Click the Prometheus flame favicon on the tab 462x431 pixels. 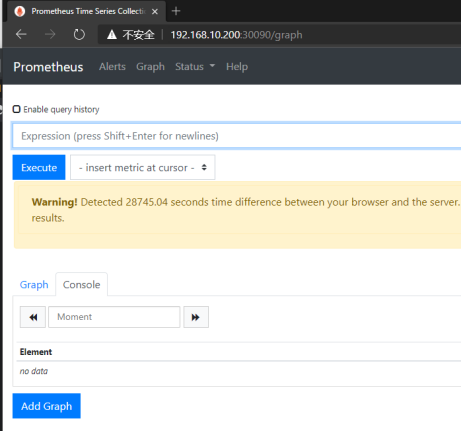point(20,11)
